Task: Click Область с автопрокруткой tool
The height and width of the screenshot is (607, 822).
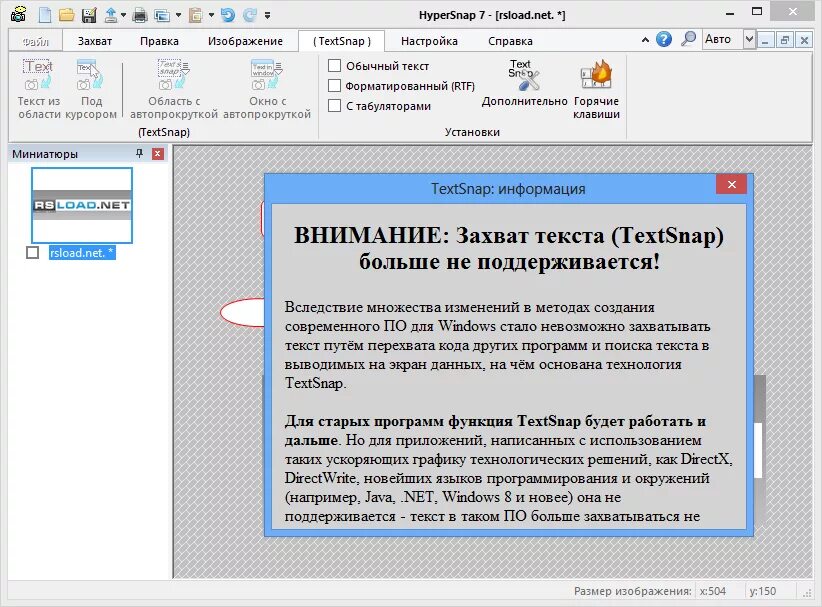Action: [174, 89]
